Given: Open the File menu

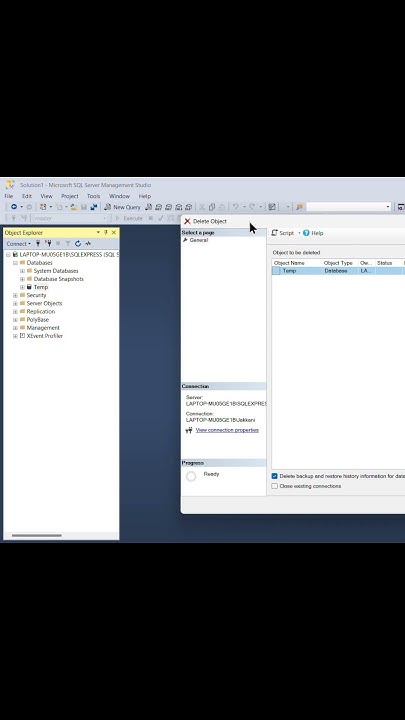Looking at the screenshot, I should [x=9, y=196].
